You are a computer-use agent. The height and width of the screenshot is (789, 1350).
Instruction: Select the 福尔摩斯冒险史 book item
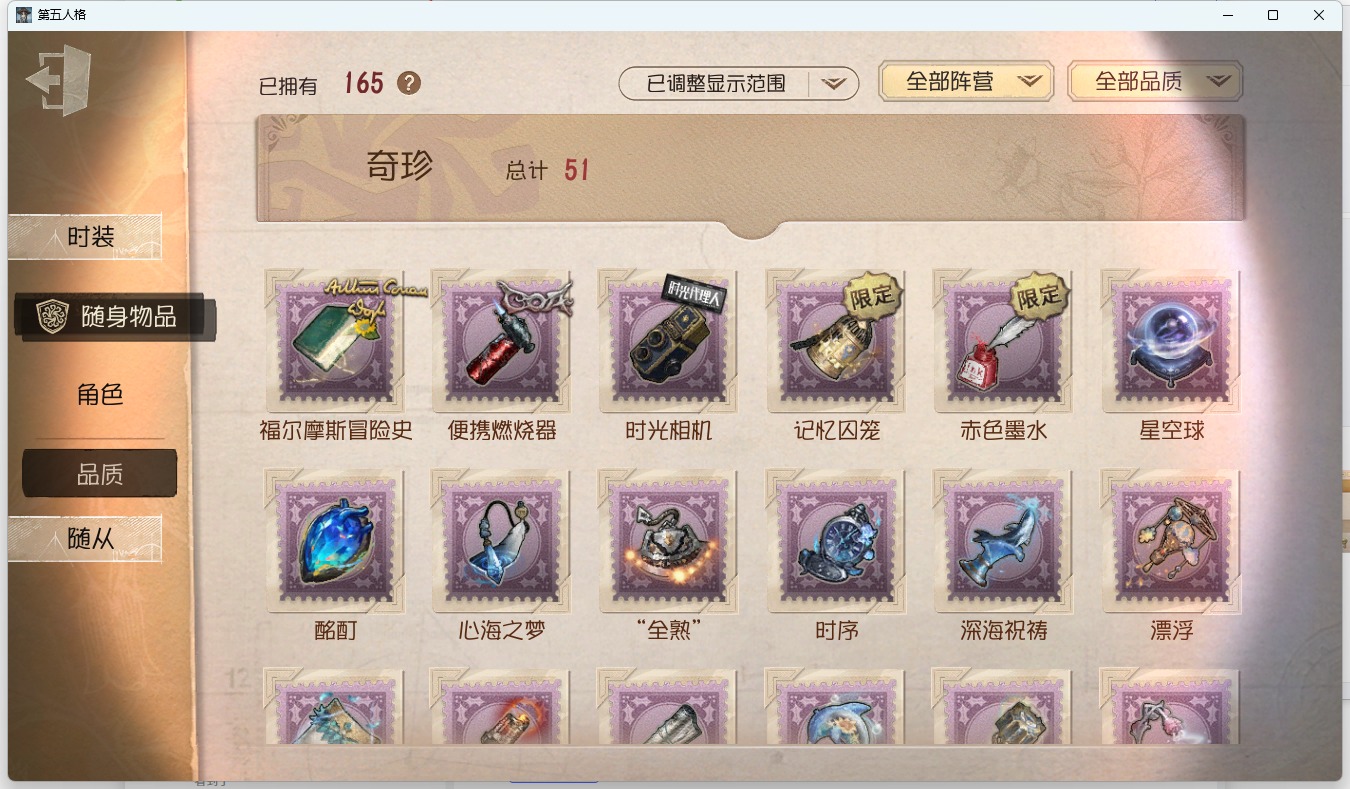click(x=335, y=341)
